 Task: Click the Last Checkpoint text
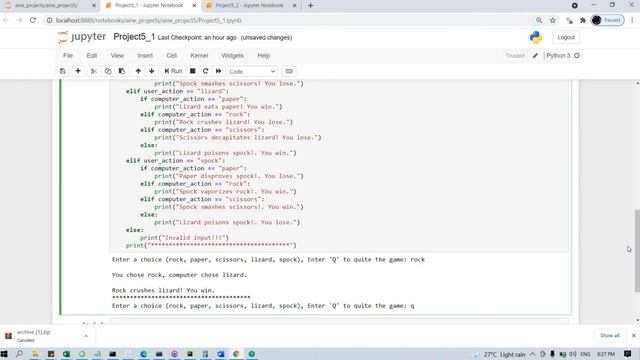[x=197, y=38]
